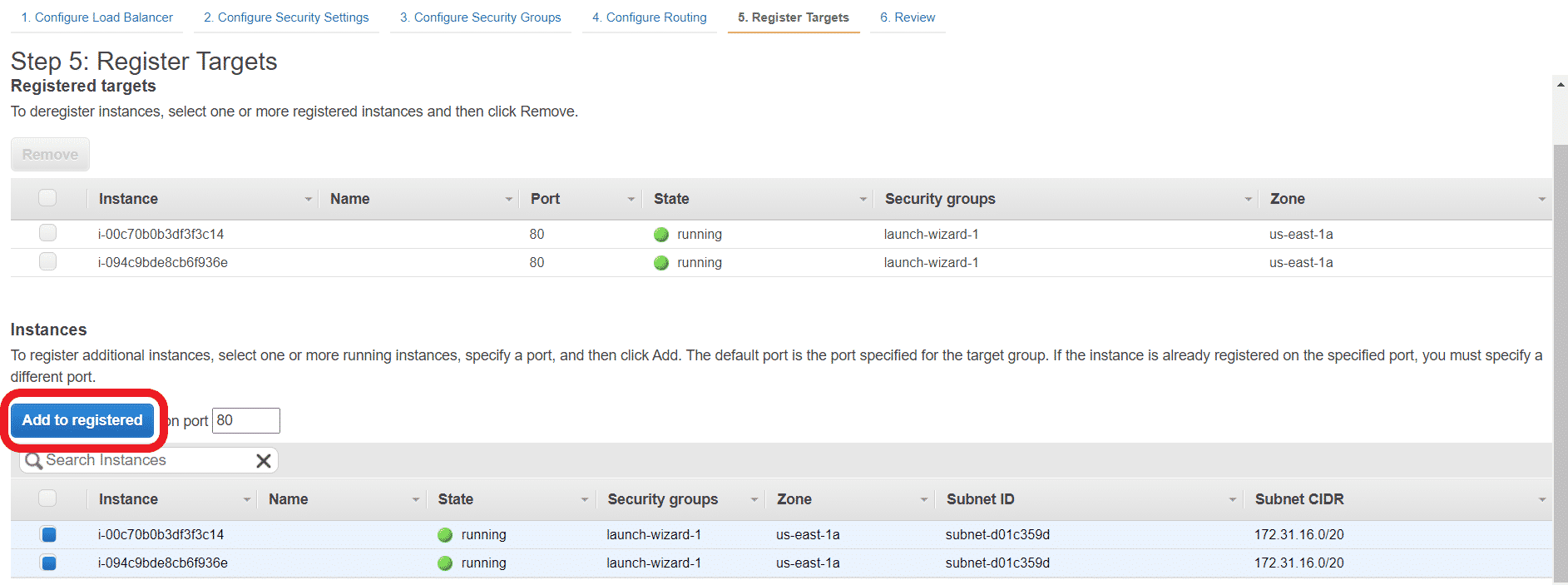Uncheck instance i-094c9bde8cb6f936e in the Instances table

[x=48, y=563]
